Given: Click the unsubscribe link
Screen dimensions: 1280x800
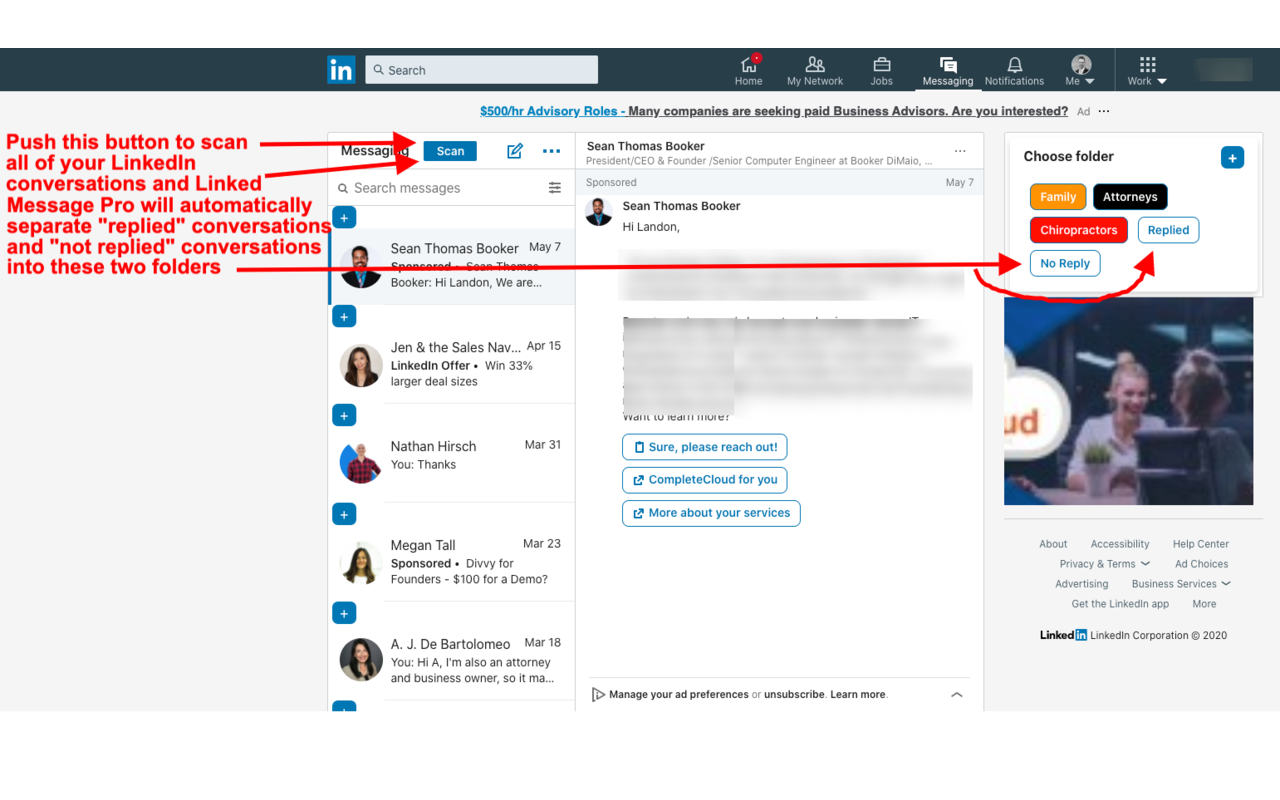Looking at the screenshot, I should (x=795, y=694).
